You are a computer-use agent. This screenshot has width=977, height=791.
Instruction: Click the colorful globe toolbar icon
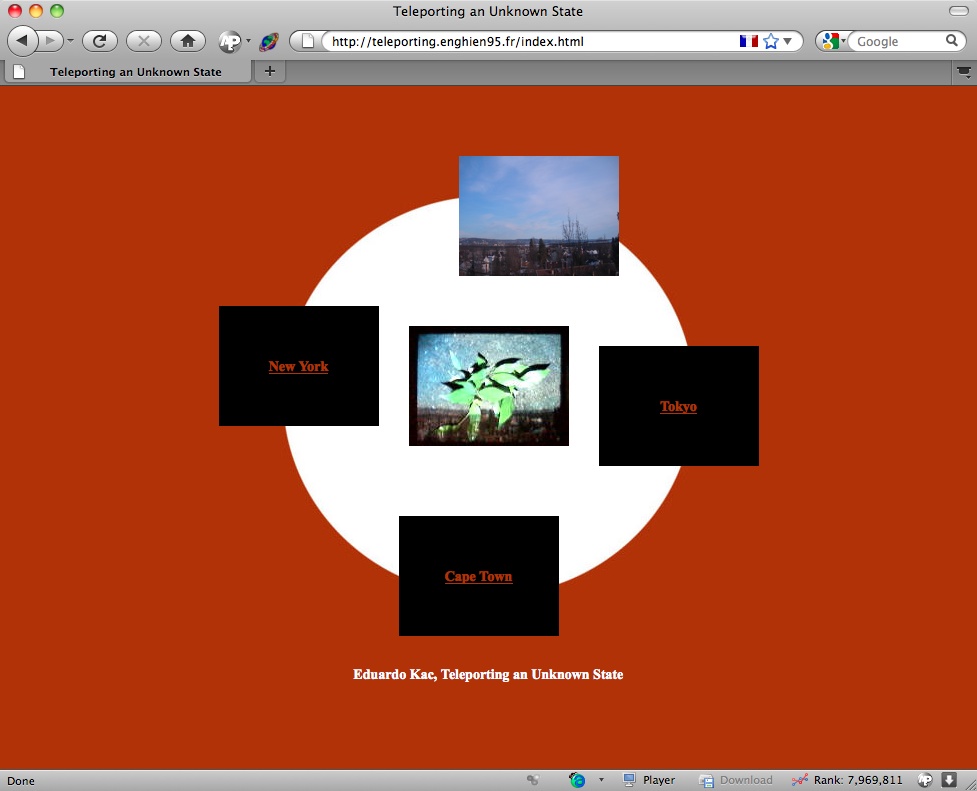pos(269,42)
